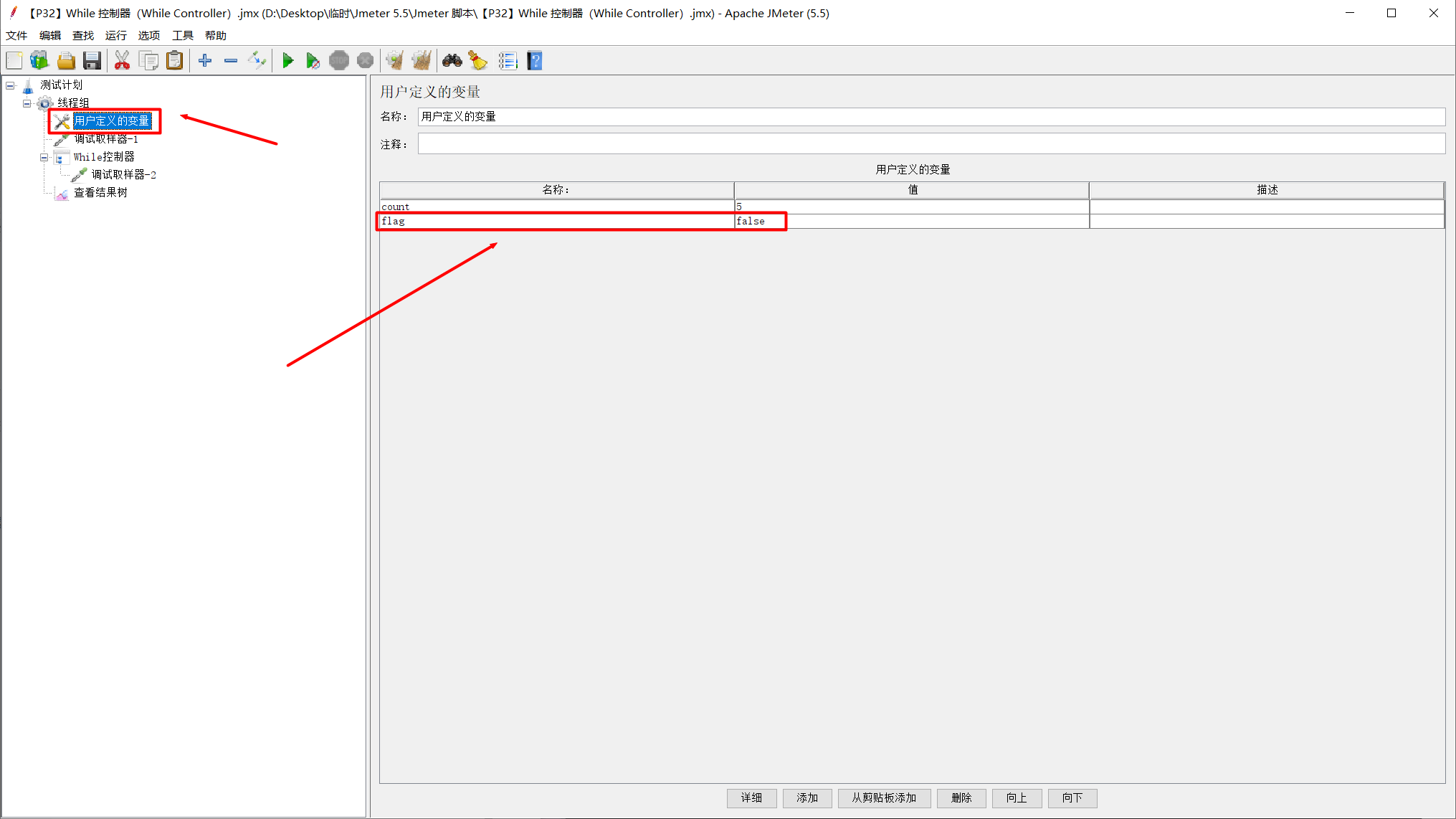Collapse the While控制器 node
This screenshot has height=819, width=1456.
pyautogui.click(x=44, y=156)
